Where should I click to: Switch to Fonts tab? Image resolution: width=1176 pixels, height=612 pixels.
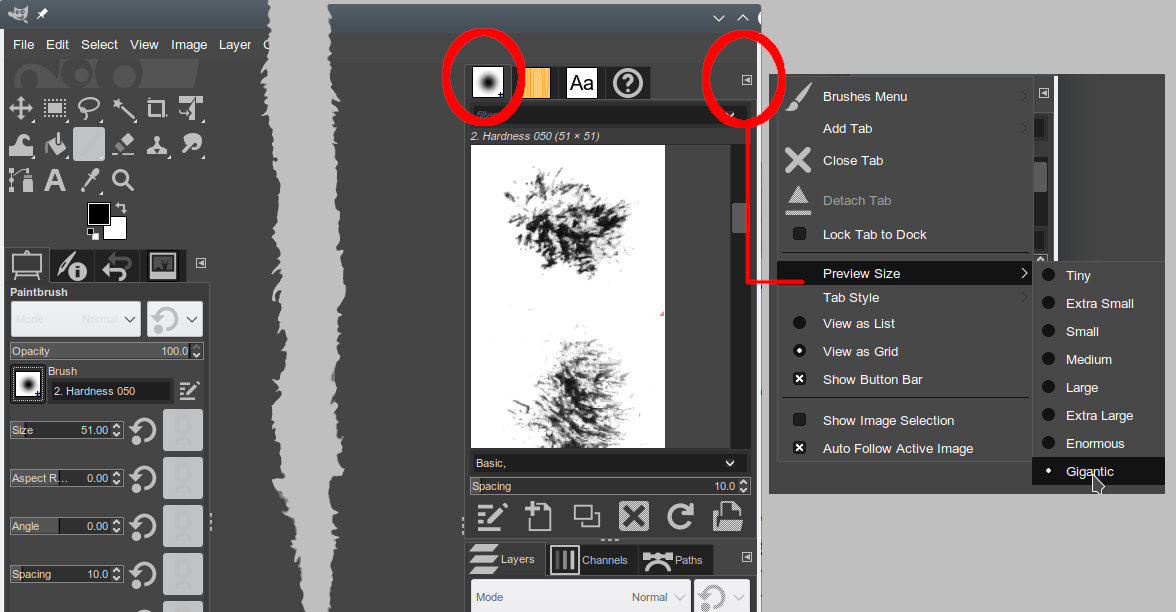581,82
